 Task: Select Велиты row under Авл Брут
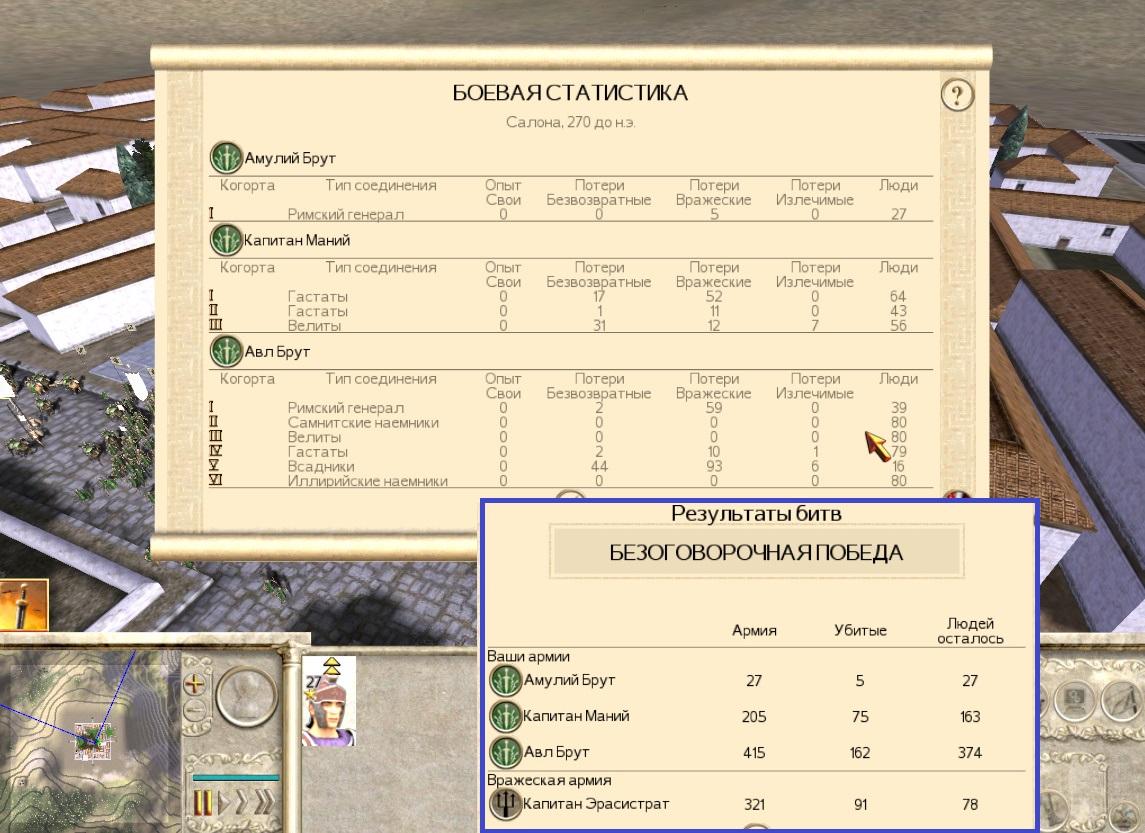570,437
